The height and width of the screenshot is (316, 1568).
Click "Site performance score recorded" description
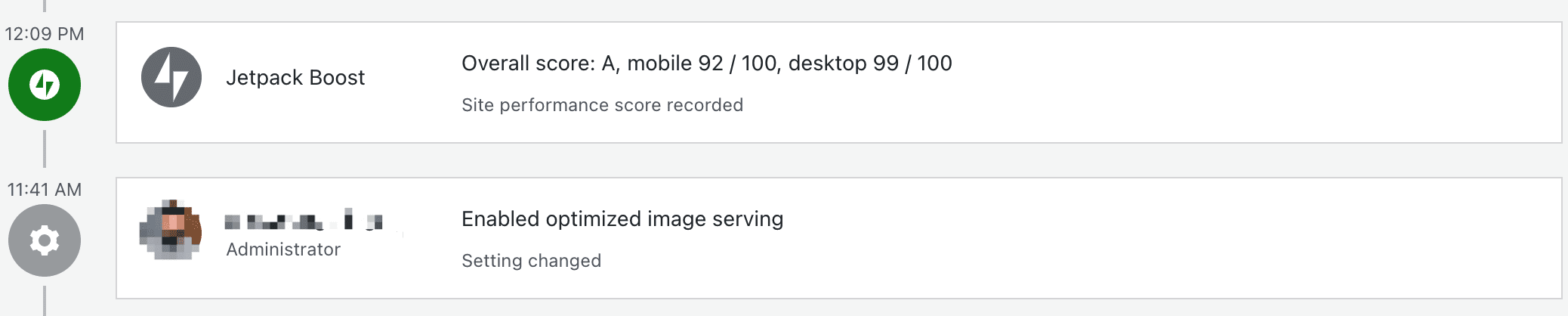coord(602,105)
